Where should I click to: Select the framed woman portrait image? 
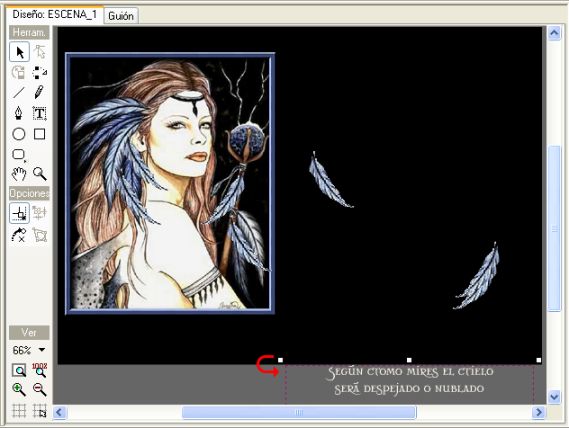(170, 183)
